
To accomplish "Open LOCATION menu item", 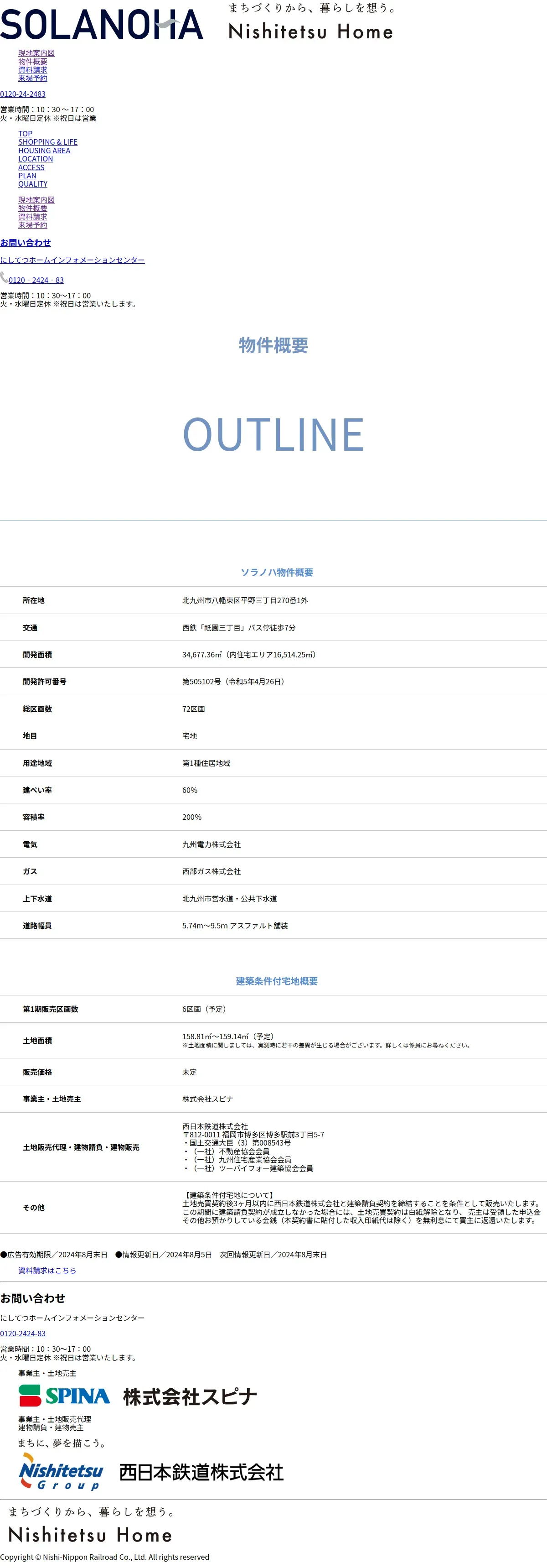I will click(x=36, y=159).
